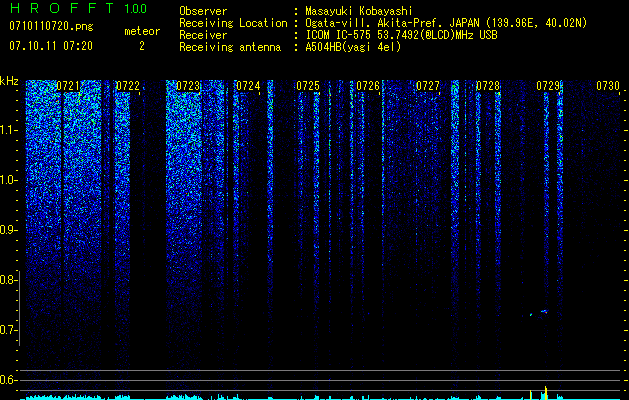Click the 0729 time marker

coord(548,86)
